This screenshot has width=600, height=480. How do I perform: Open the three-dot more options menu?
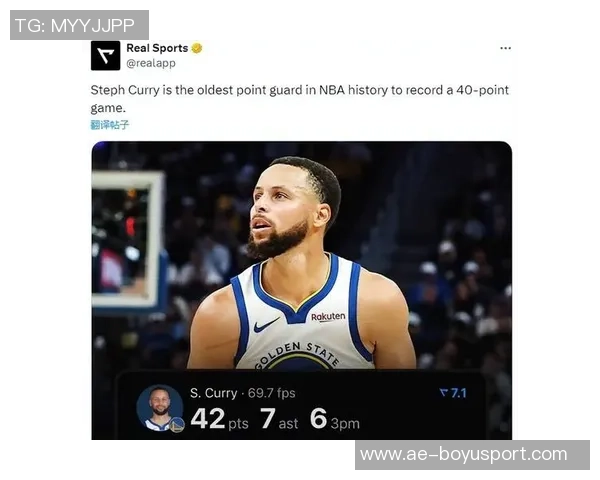click(x=505, y=48)
